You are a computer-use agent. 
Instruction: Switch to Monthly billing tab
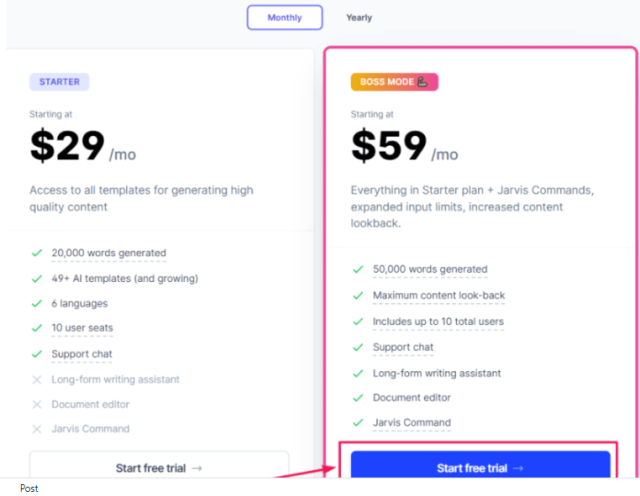(284, 18)
